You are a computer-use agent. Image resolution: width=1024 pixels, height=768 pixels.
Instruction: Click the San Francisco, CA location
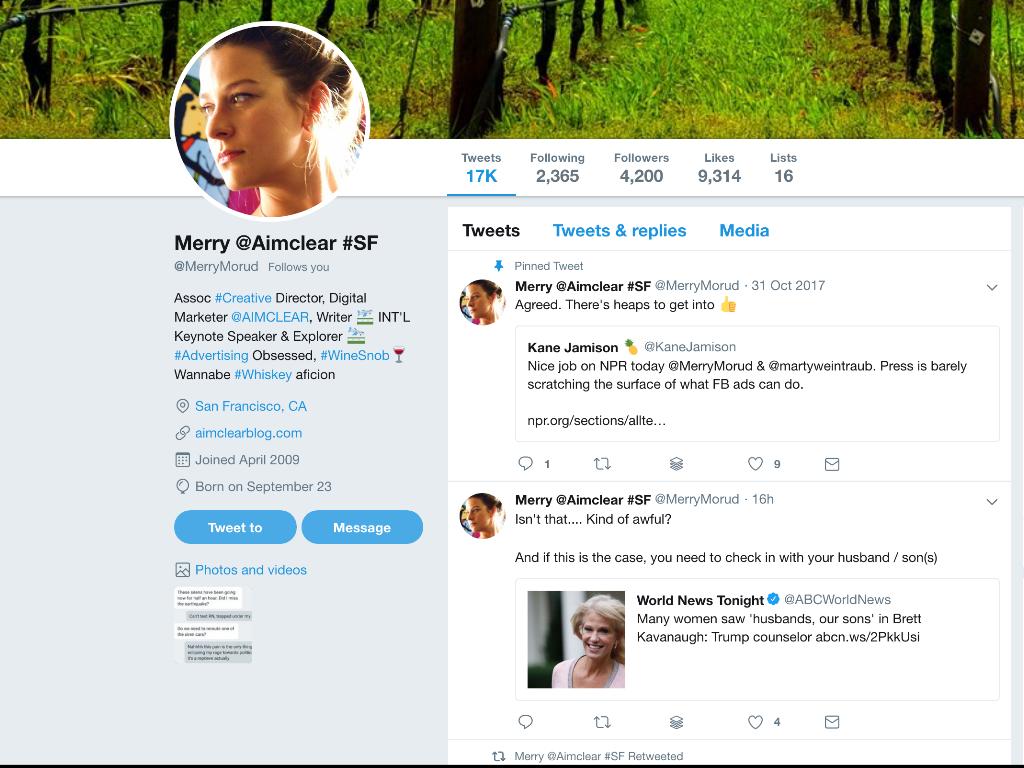coord(250,406)
